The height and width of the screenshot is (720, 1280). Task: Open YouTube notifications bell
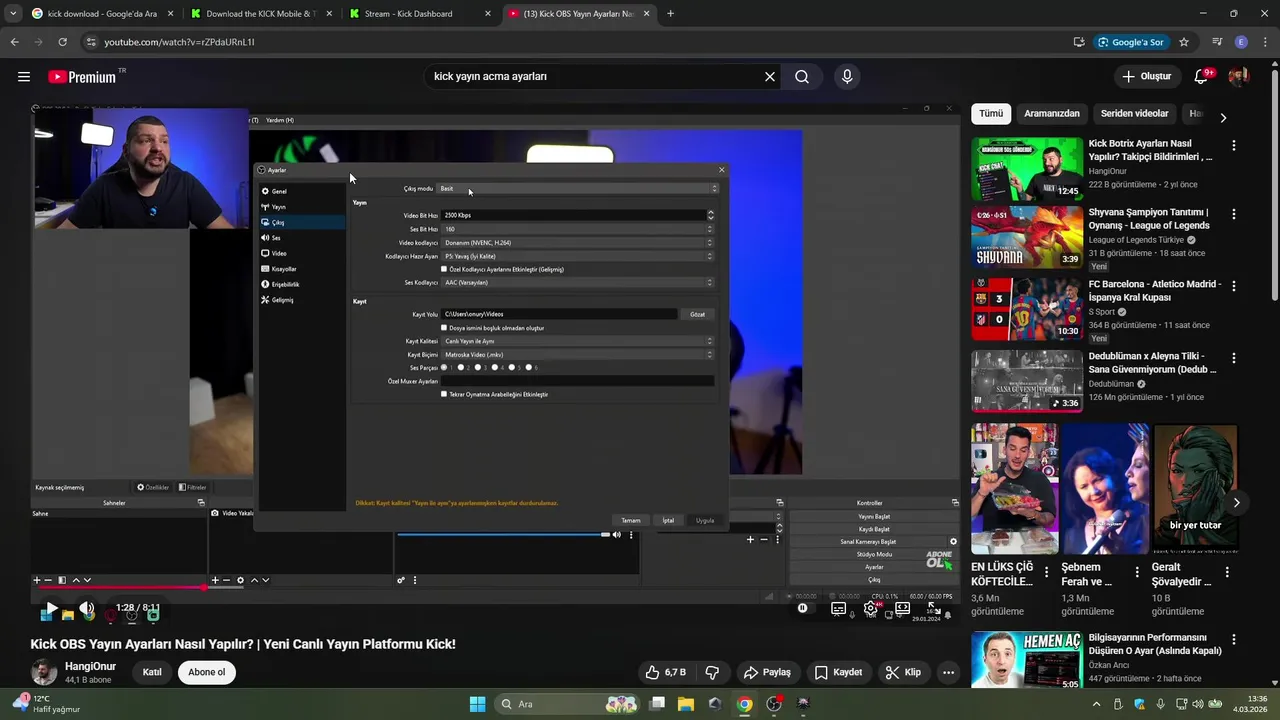point(1202,77)
